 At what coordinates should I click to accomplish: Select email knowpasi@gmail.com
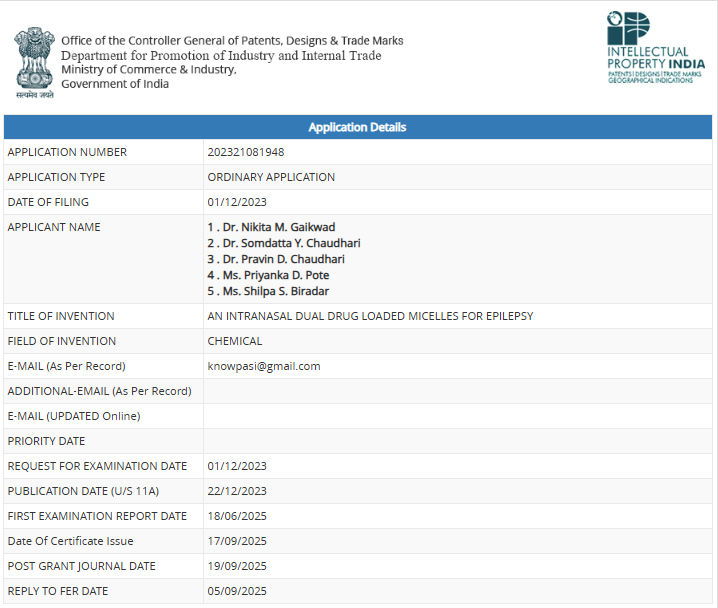(x=264, y=366)
